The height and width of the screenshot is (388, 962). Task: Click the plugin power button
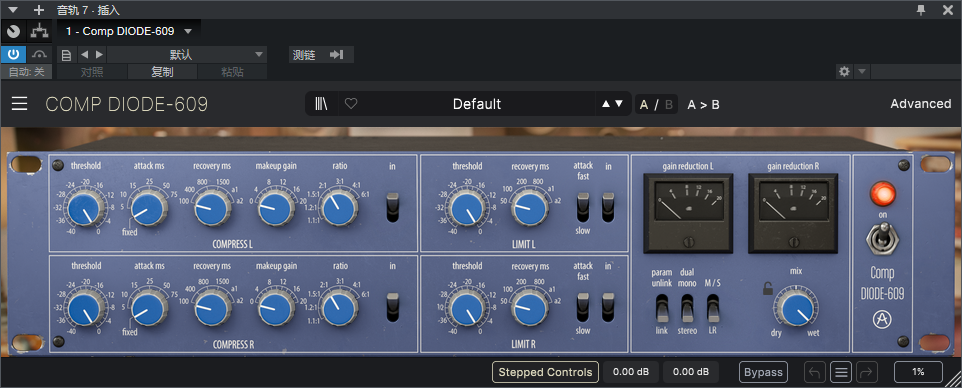pyautogui.click(x=13, y=54)
